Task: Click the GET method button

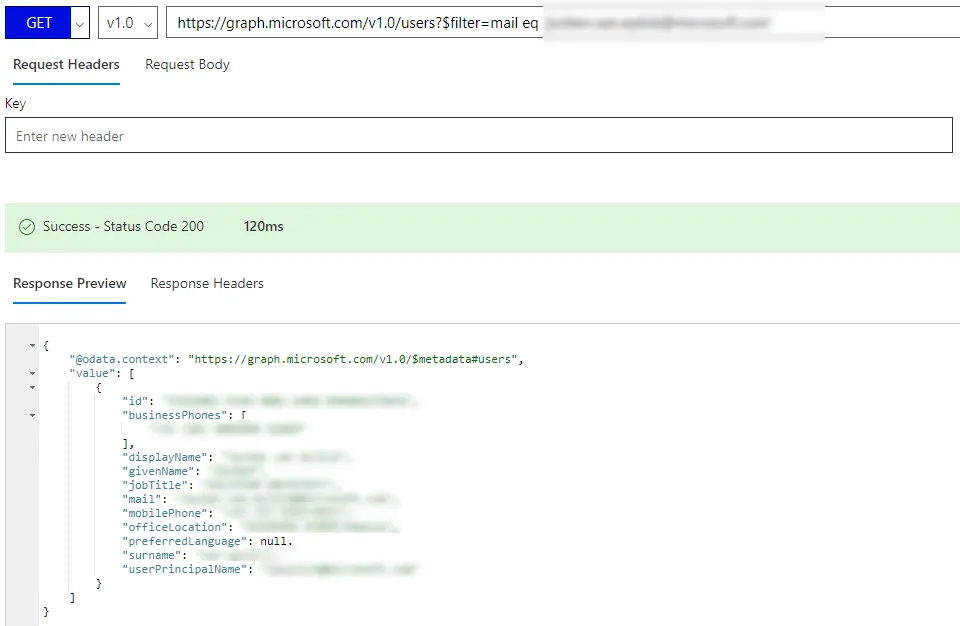Action: (x=38, y=23)
